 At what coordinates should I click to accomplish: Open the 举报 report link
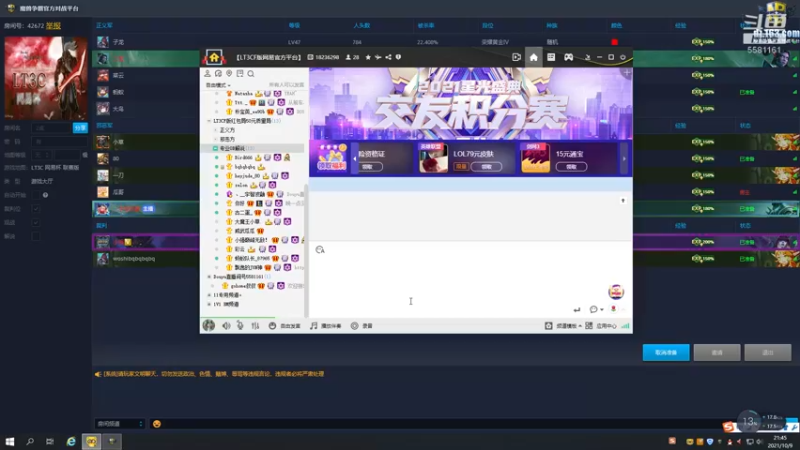click(x=53, y=26)
